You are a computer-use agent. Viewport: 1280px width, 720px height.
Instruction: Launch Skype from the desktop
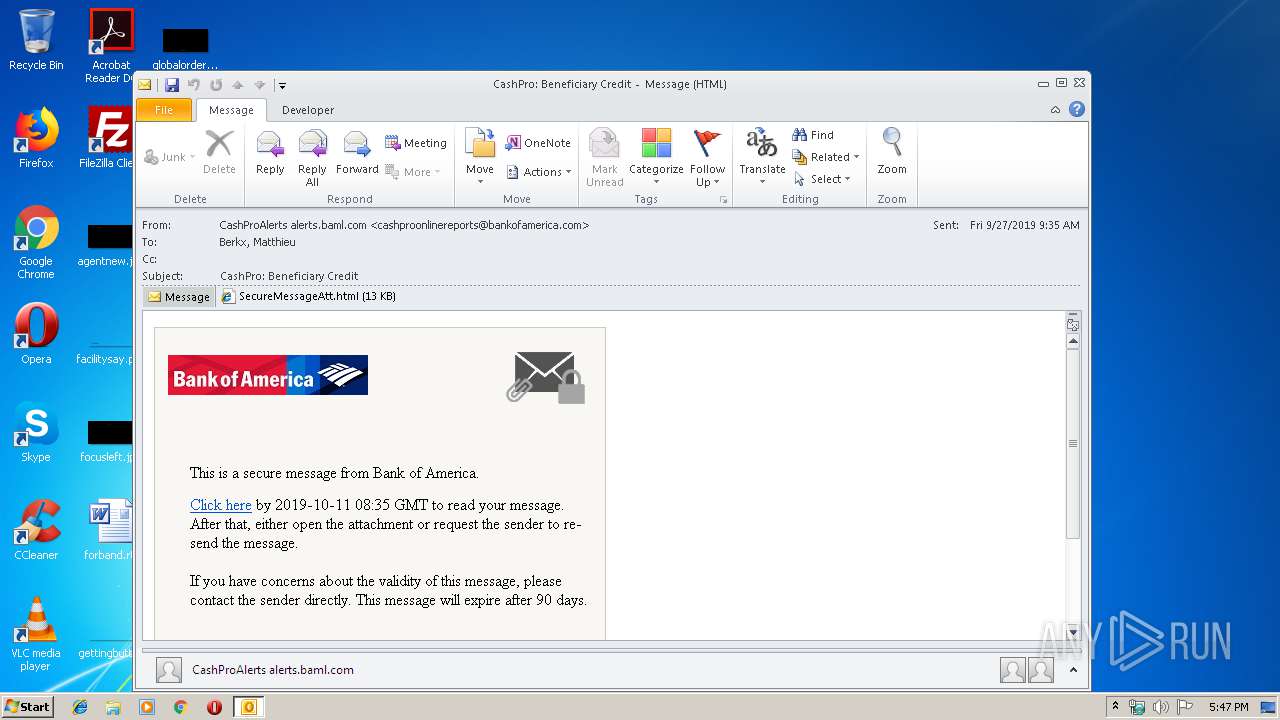[36, 433]
